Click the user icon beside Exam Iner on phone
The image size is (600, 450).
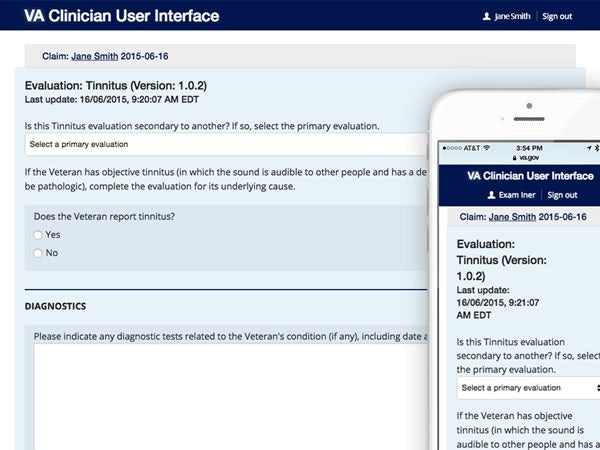(491, 195)
